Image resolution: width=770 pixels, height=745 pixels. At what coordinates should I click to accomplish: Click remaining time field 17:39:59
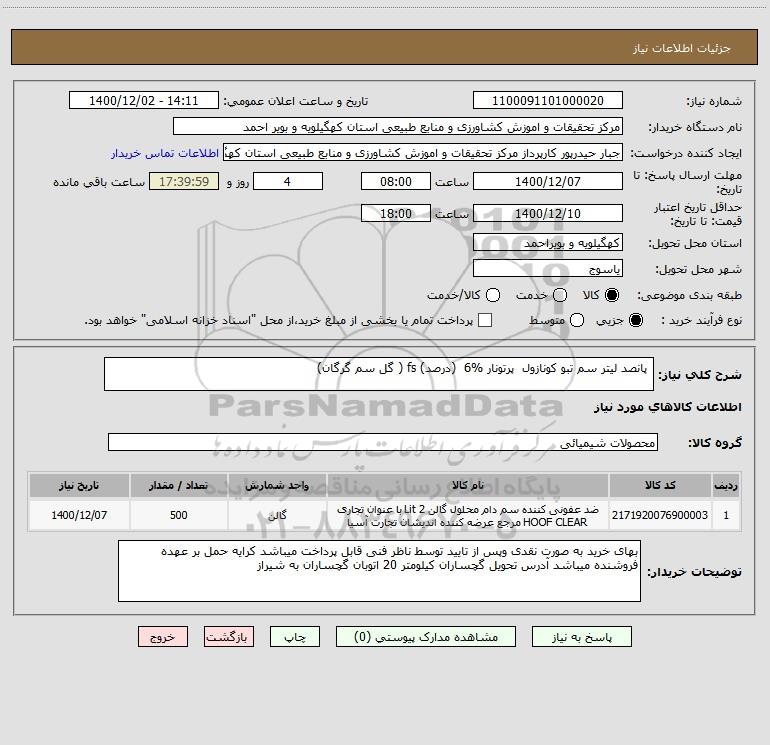[x=184, y=181]
